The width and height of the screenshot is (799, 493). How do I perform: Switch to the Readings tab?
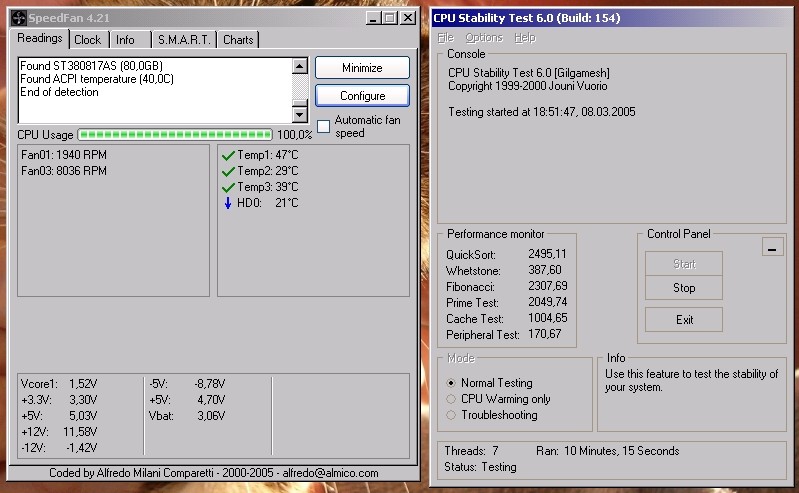[39, 38]
